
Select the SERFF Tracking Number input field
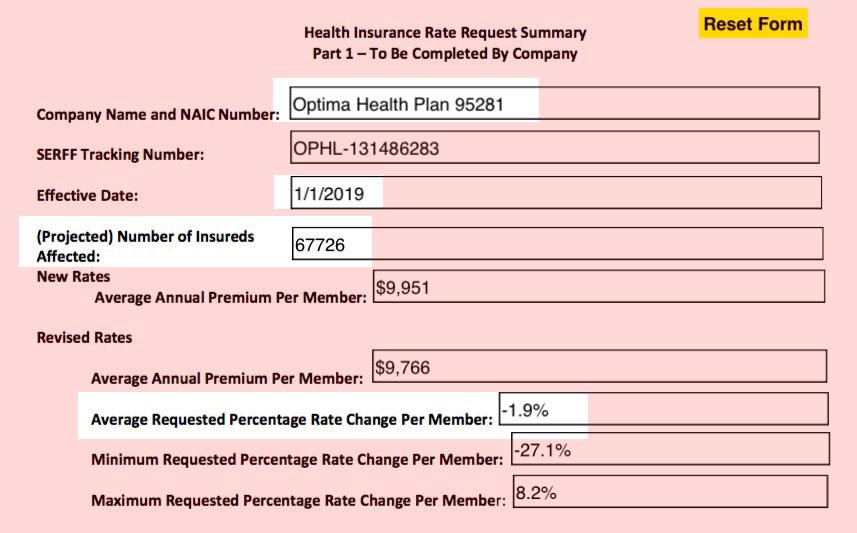tap(554, 148)
